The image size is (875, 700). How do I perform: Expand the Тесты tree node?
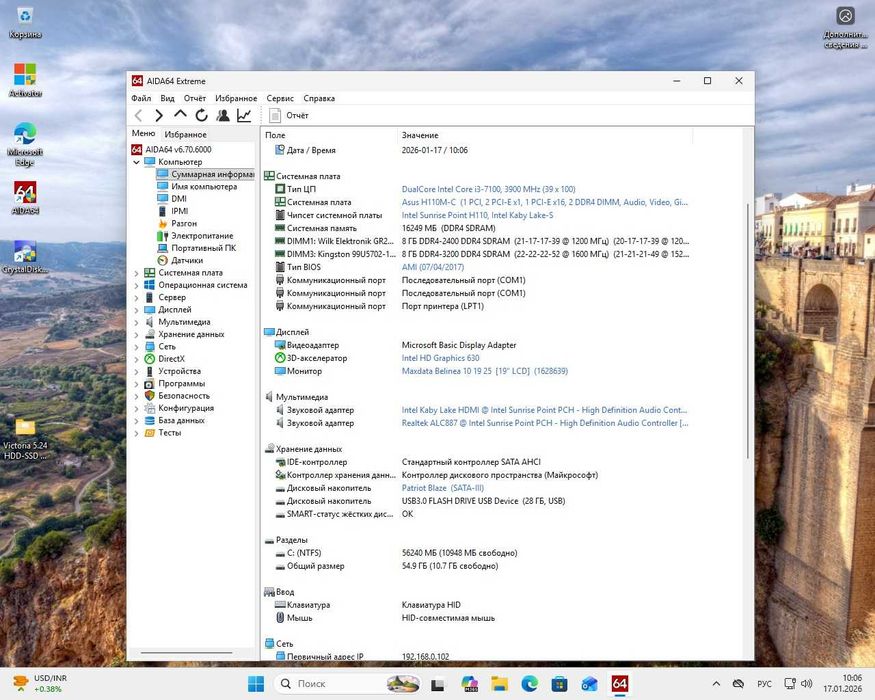coord(136,433)
